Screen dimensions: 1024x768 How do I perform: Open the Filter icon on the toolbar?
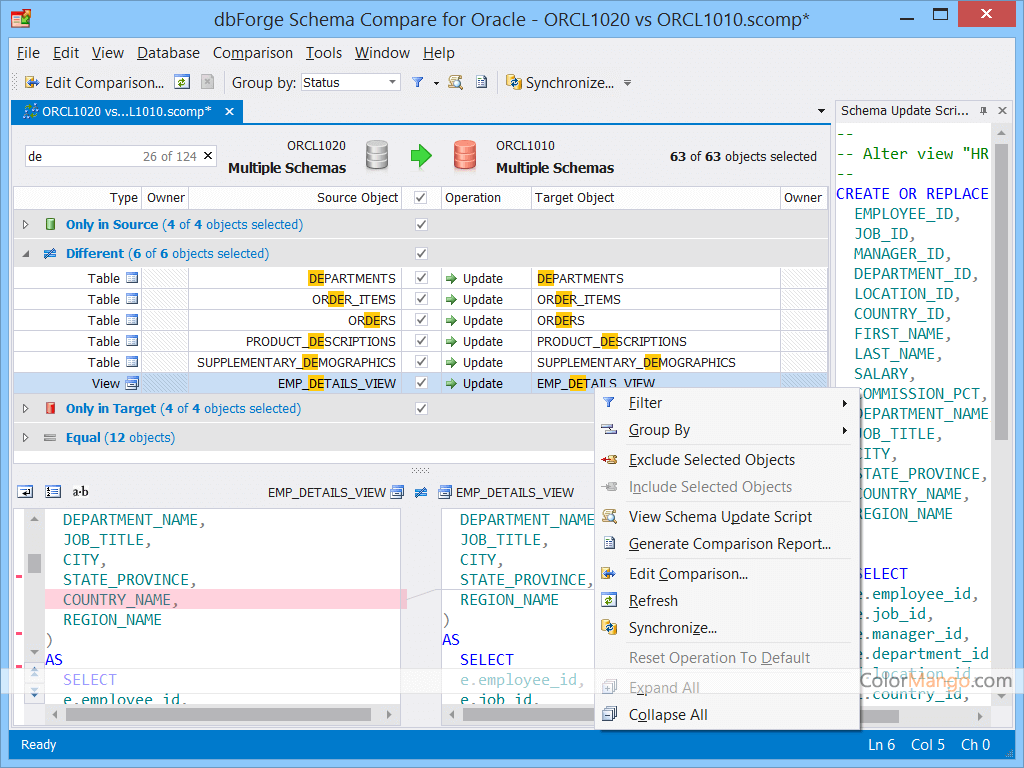point(416,82)
